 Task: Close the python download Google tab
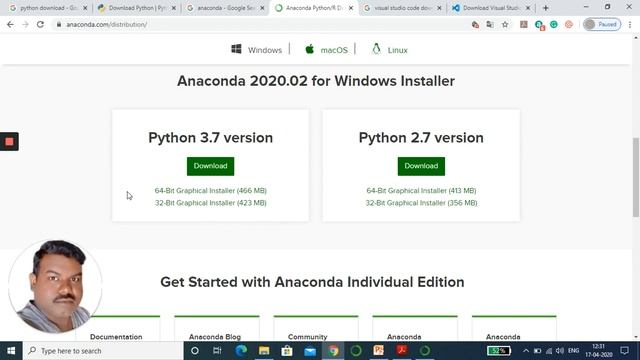point(85,8)
